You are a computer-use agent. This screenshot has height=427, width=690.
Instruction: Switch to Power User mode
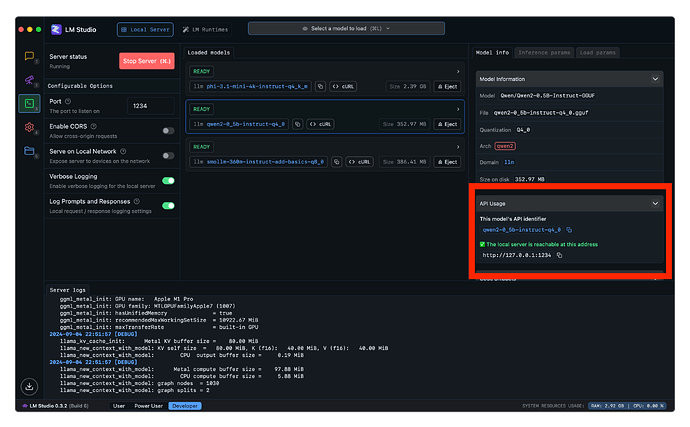pos(148,406)
